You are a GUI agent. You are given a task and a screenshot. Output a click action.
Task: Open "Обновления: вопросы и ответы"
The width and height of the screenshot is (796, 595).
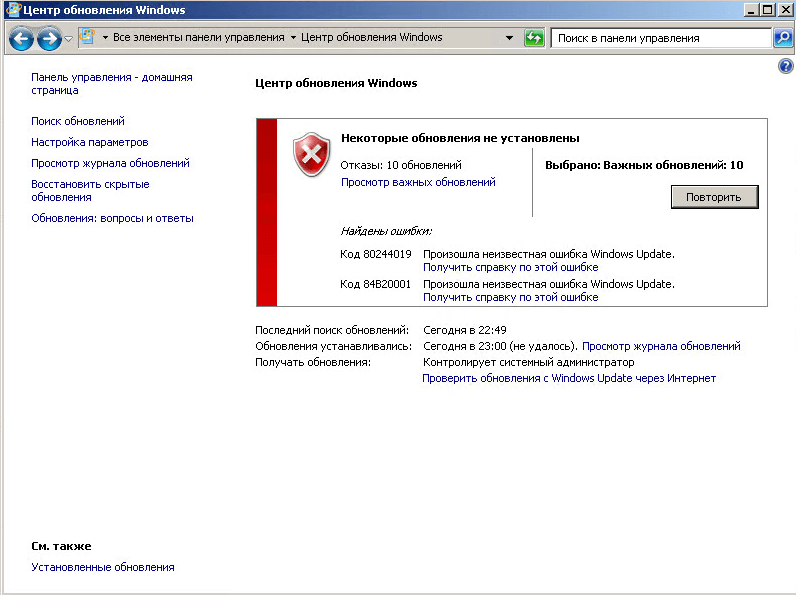pos(112,218)
